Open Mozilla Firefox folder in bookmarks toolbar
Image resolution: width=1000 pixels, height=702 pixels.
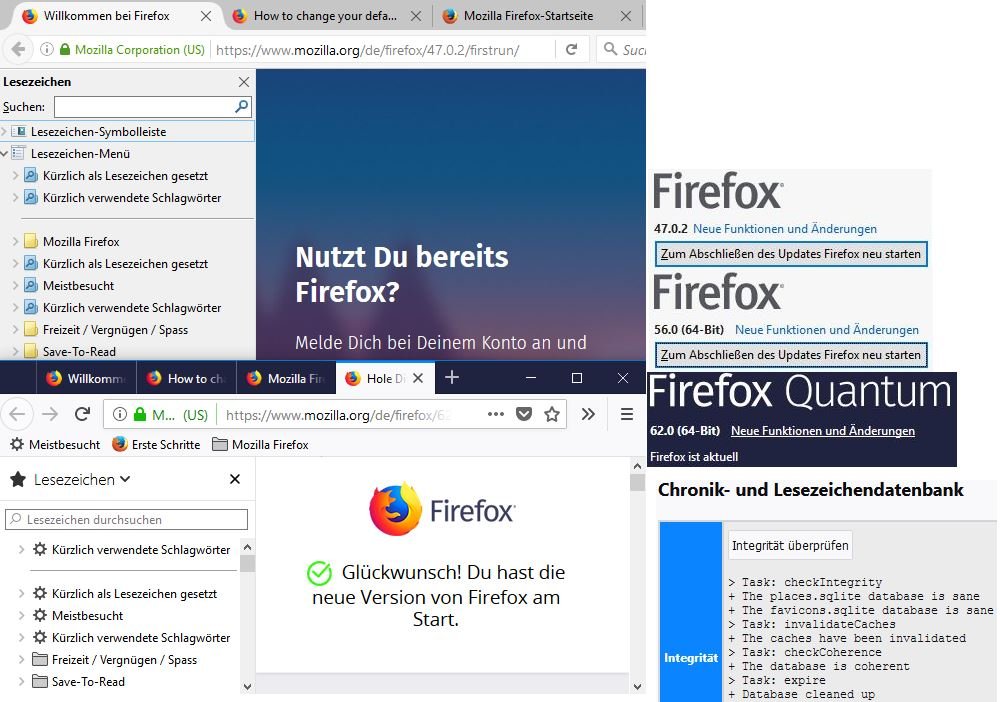[260, 444]
